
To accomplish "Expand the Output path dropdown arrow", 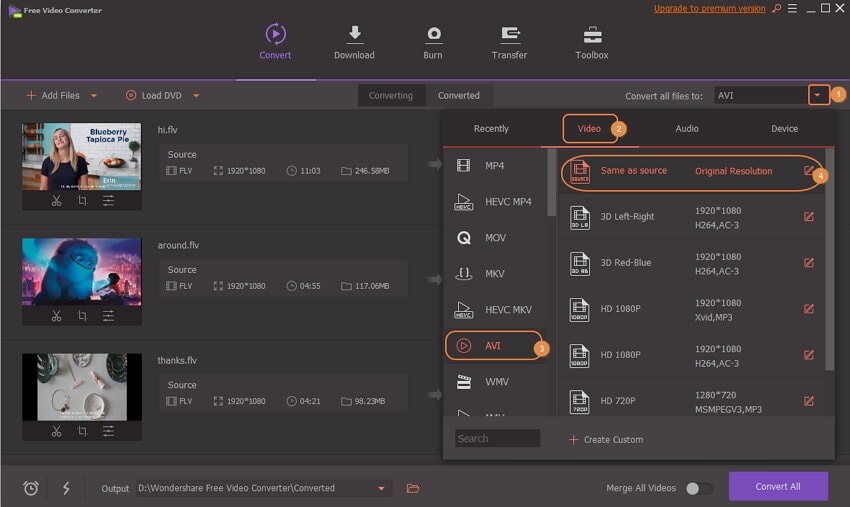I will 382,489.
